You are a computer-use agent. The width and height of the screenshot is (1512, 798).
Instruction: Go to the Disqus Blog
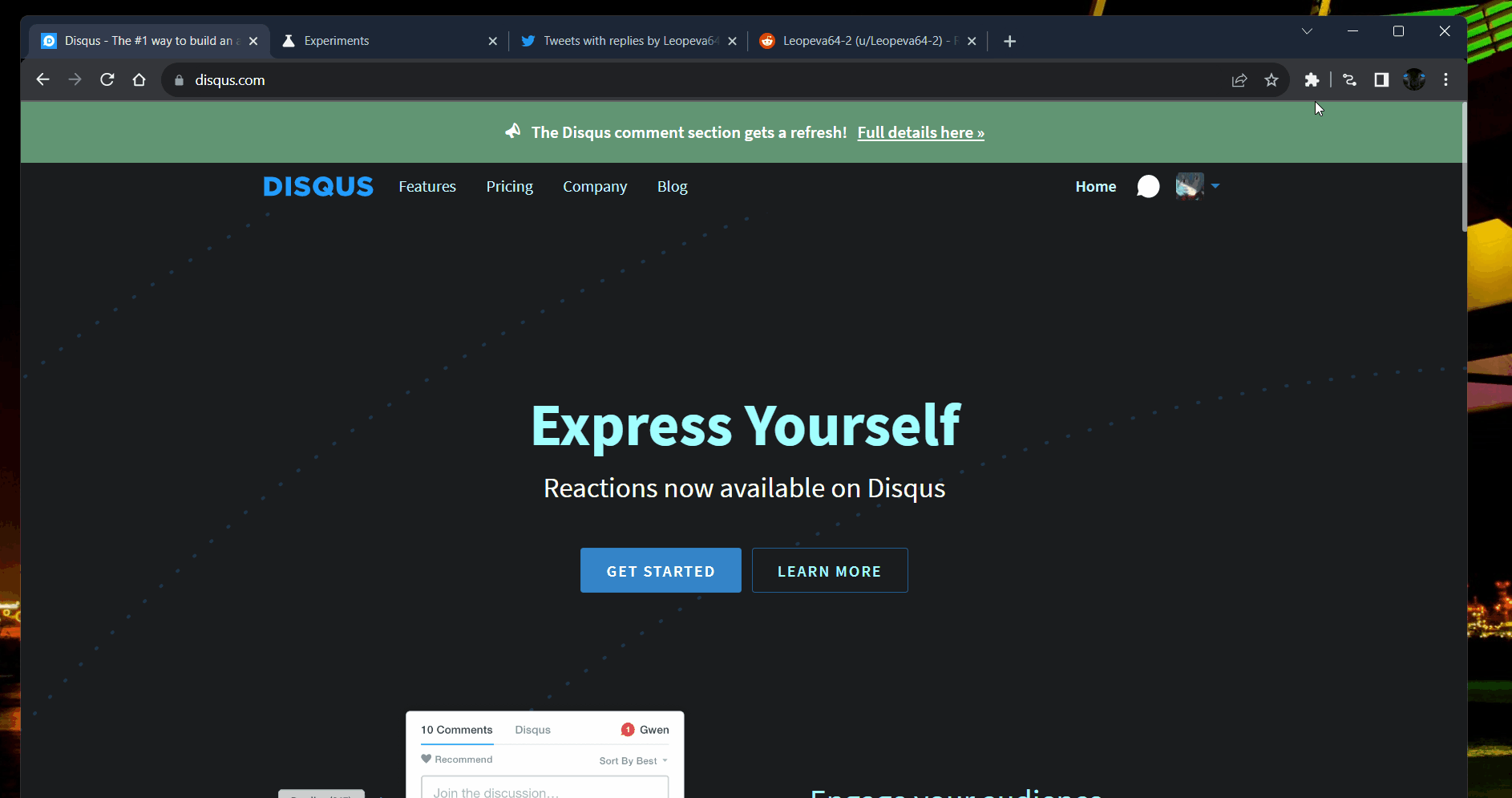point(673,186)
